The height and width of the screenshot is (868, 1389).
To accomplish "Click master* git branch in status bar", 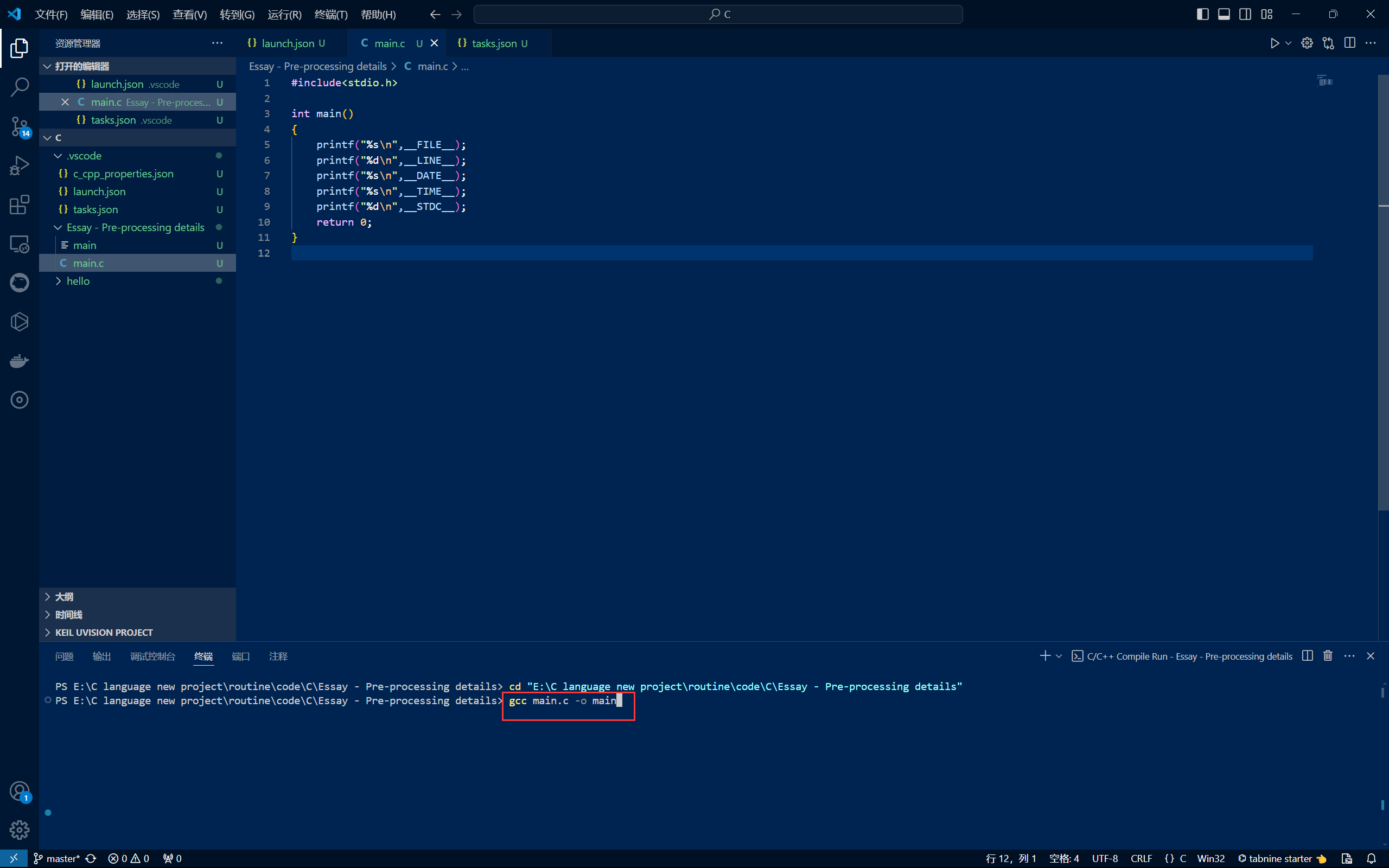I will click(56, 858).
